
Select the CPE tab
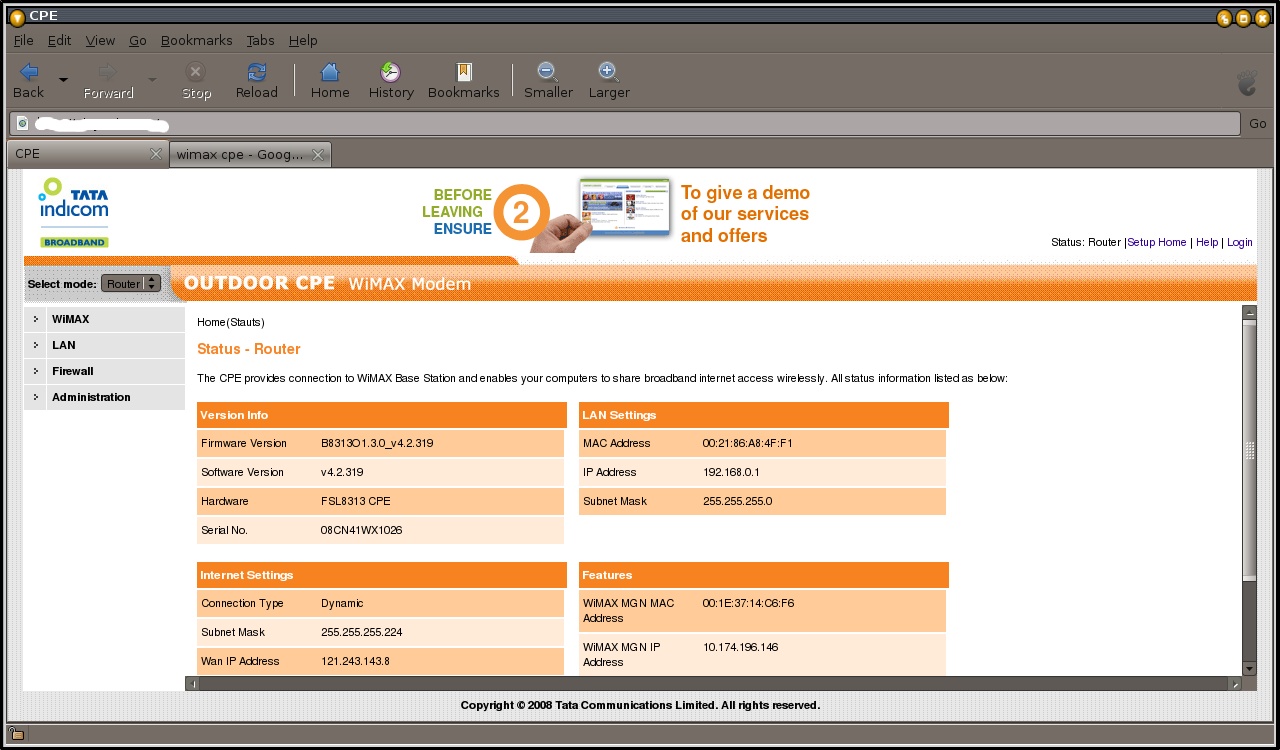point(88,154)
